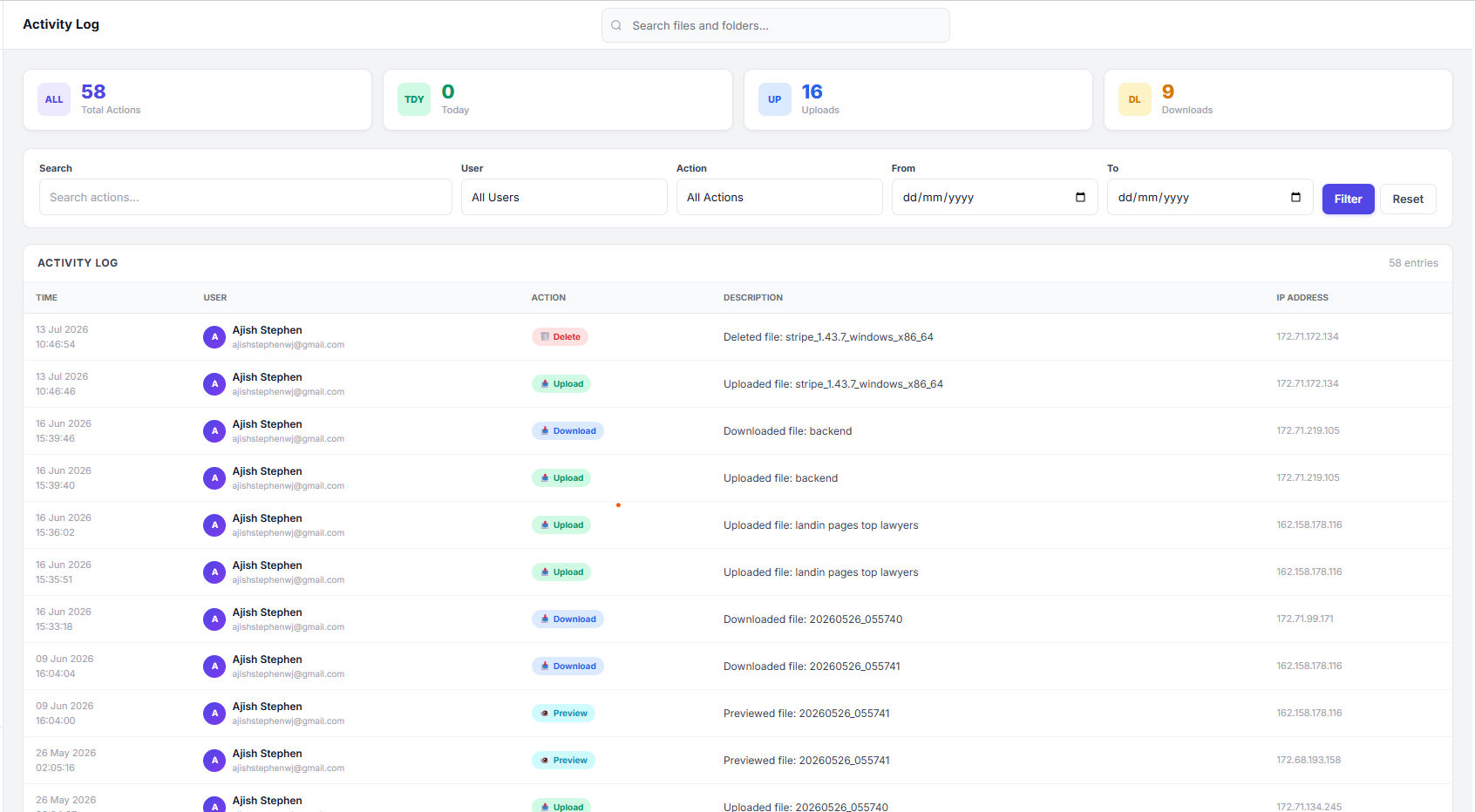Click the Activity Log page title

click(61, 24)
